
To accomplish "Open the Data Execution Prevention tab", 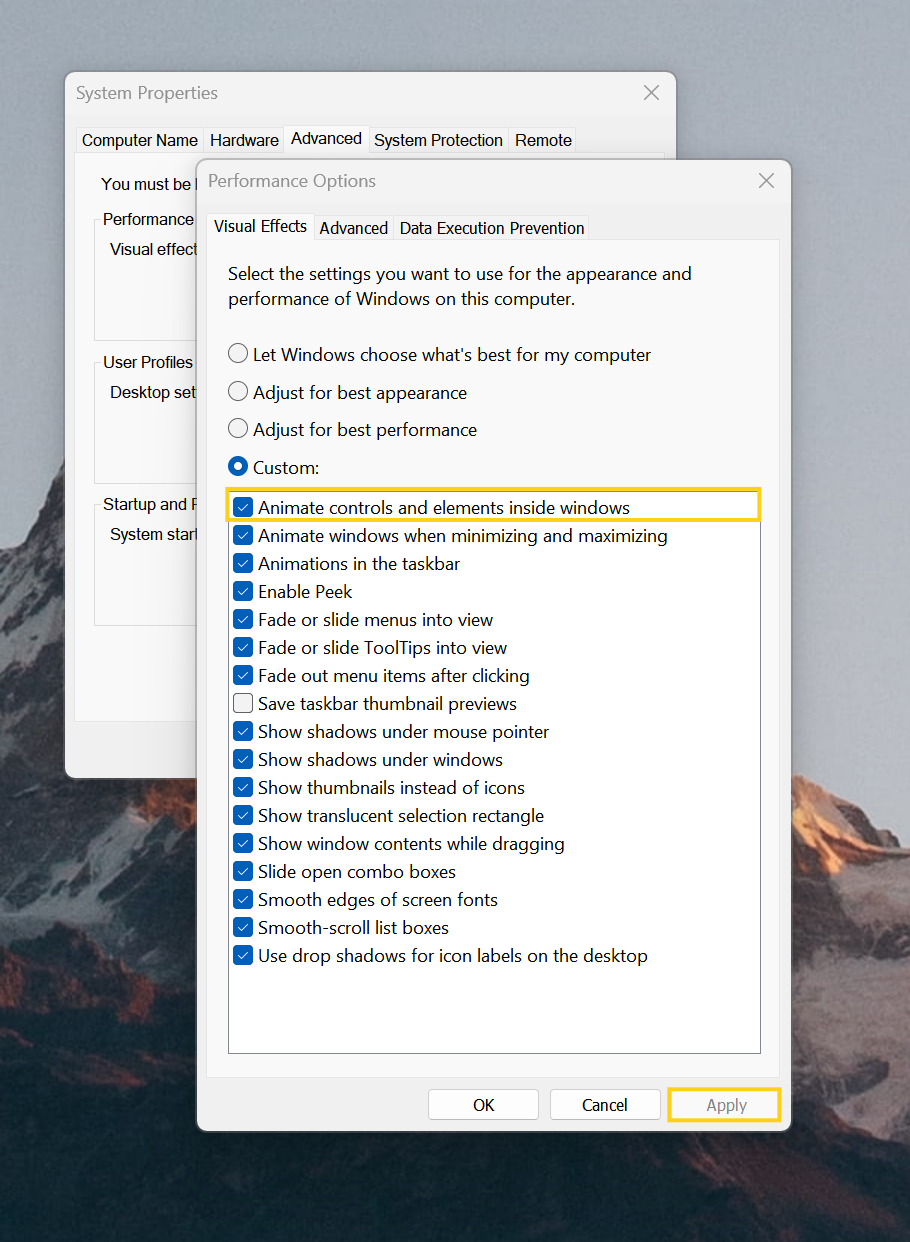I will click(x=491, y=227).
